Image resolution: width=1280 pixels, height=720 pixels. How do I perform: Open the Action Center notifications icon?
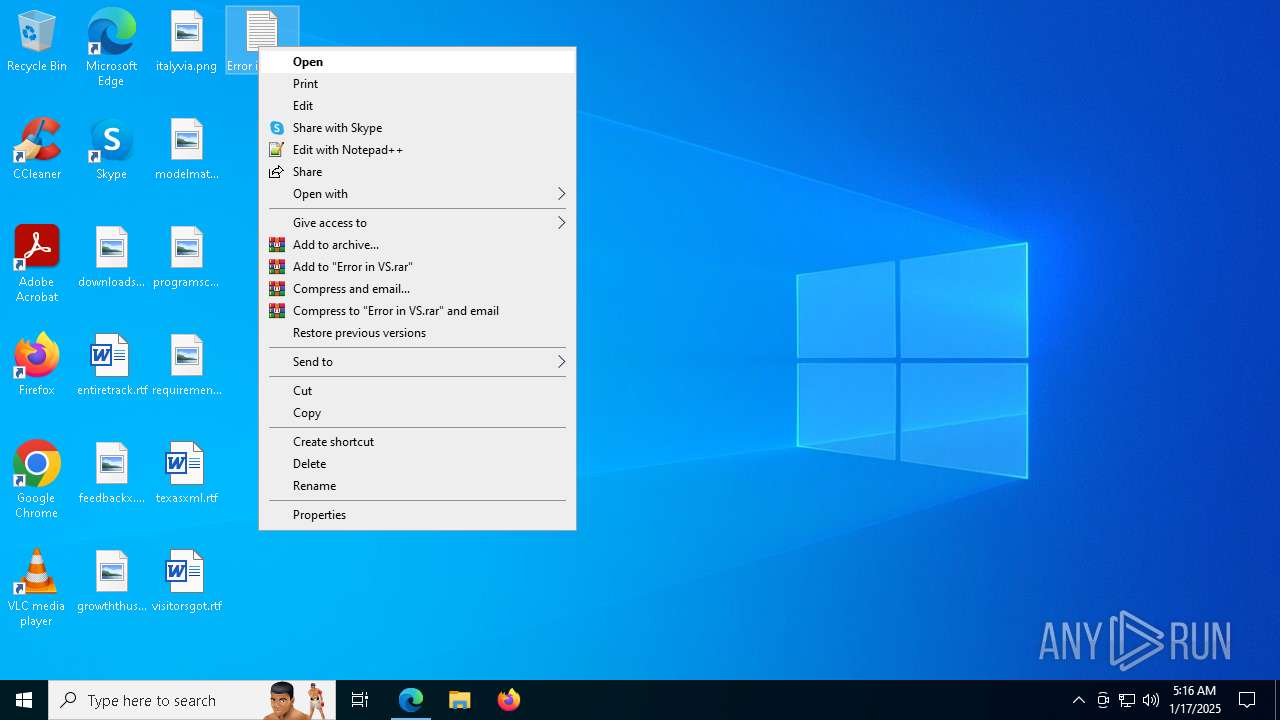[1247, 700]
